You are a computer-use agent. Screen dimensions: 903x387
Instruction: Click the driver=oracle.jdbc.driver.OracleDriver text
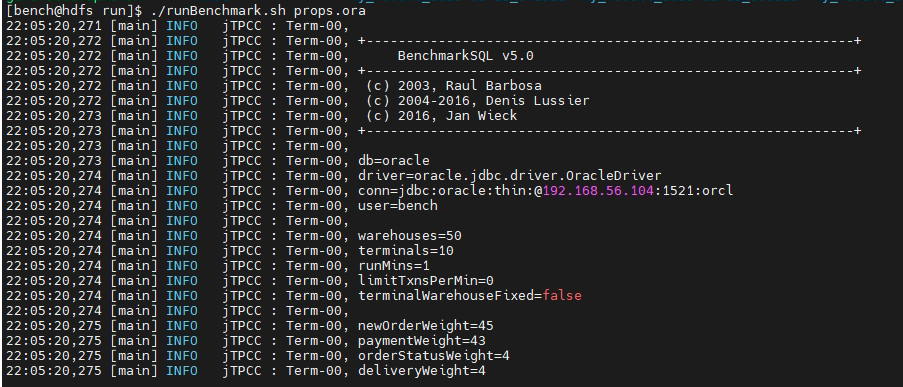coord(510,176)
